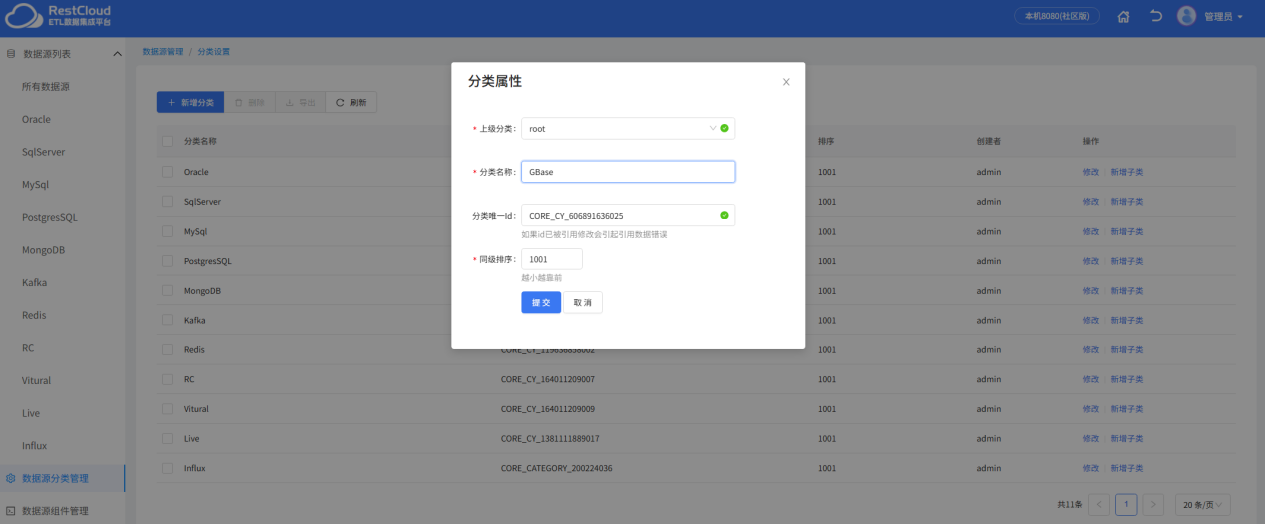The width and height of the screenshot is (1265, 524).
Task: Click the category name input field
Action: pyautogui.click(x=628, y=172)
